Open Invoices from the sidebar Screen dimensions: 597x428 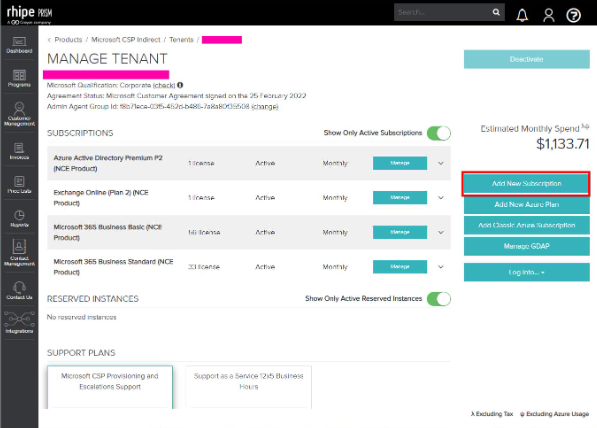coord(19,151)
